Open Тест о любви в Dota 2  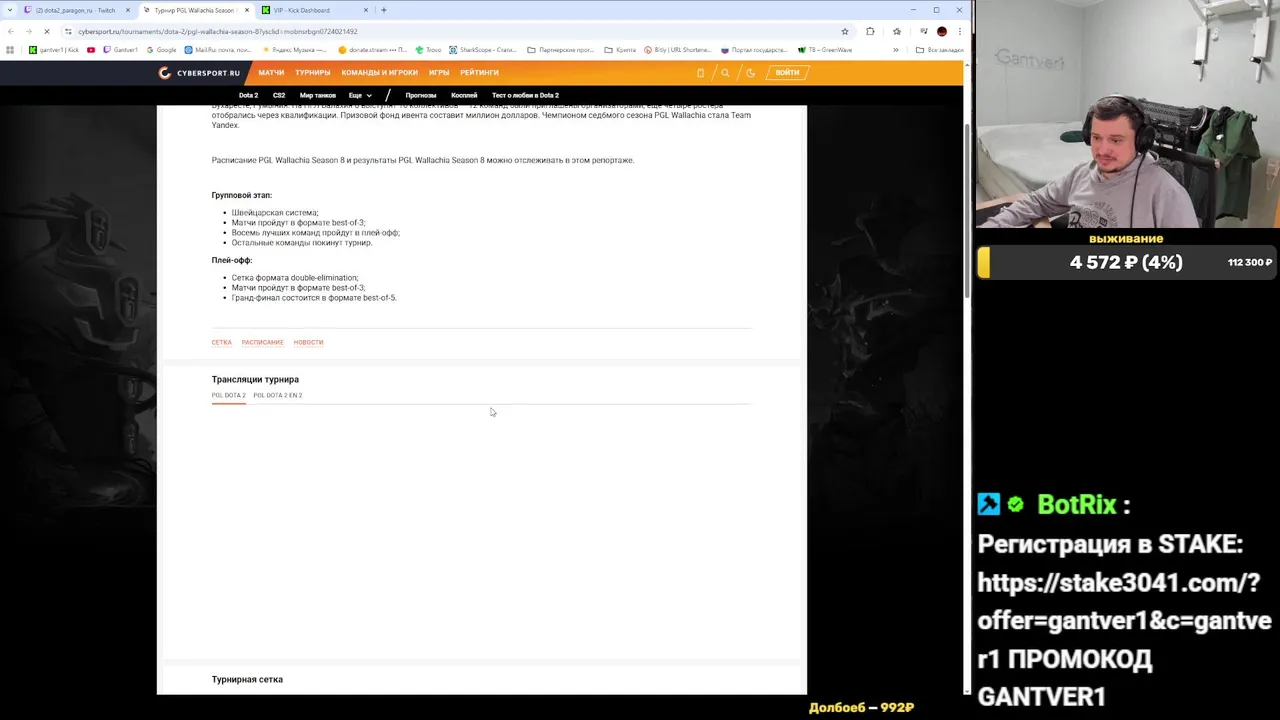click(x=525, y=95)
